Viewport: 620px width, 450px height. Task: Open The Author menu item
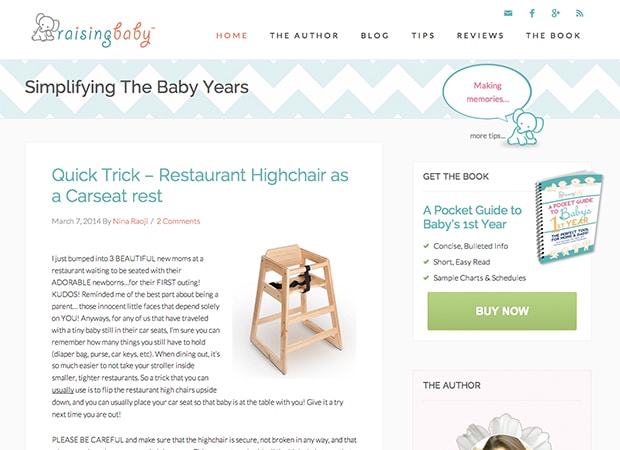304,36
